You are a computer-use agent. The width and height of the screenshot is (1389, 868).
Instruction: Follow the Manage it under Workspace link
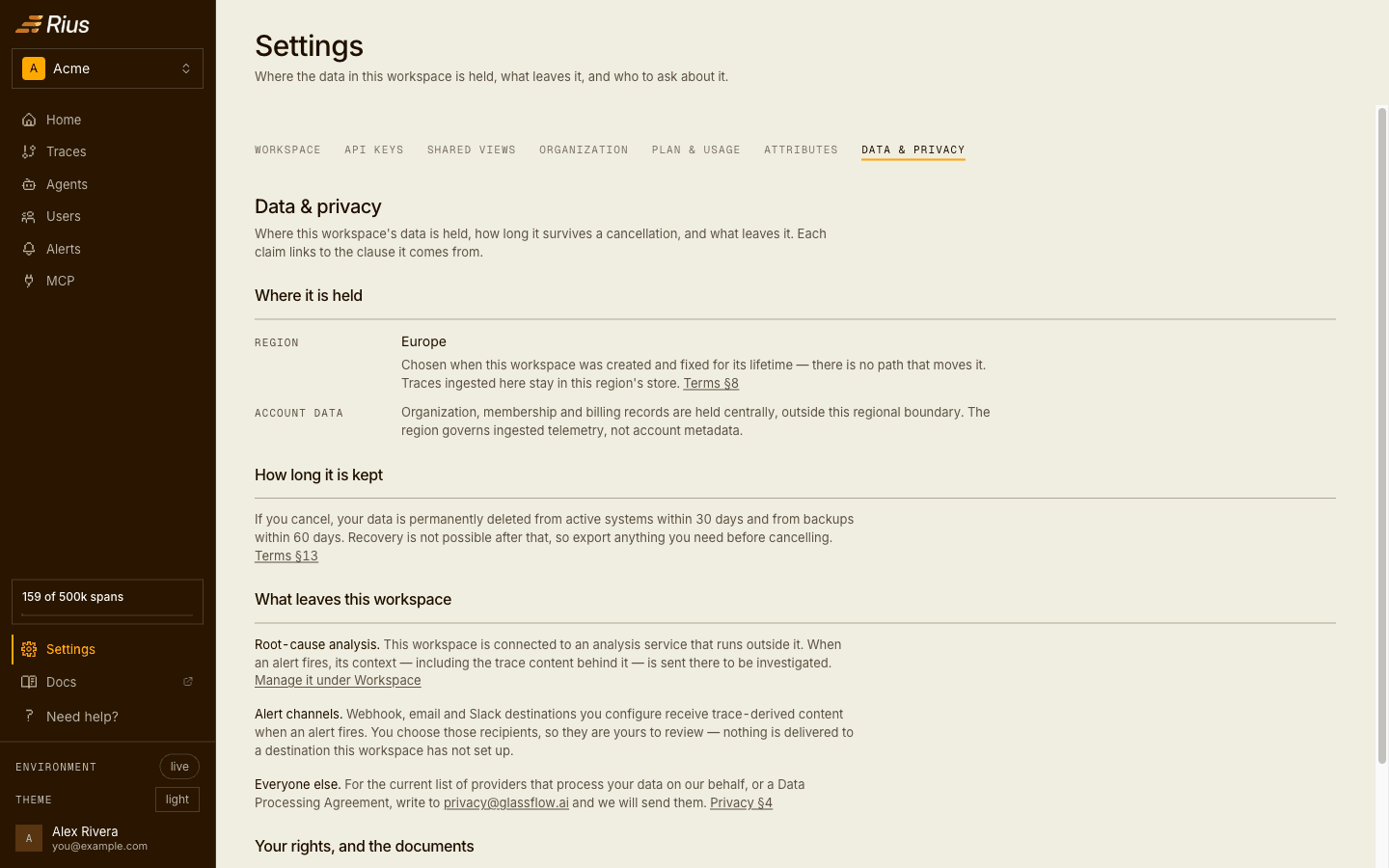(x=338, y=680)
